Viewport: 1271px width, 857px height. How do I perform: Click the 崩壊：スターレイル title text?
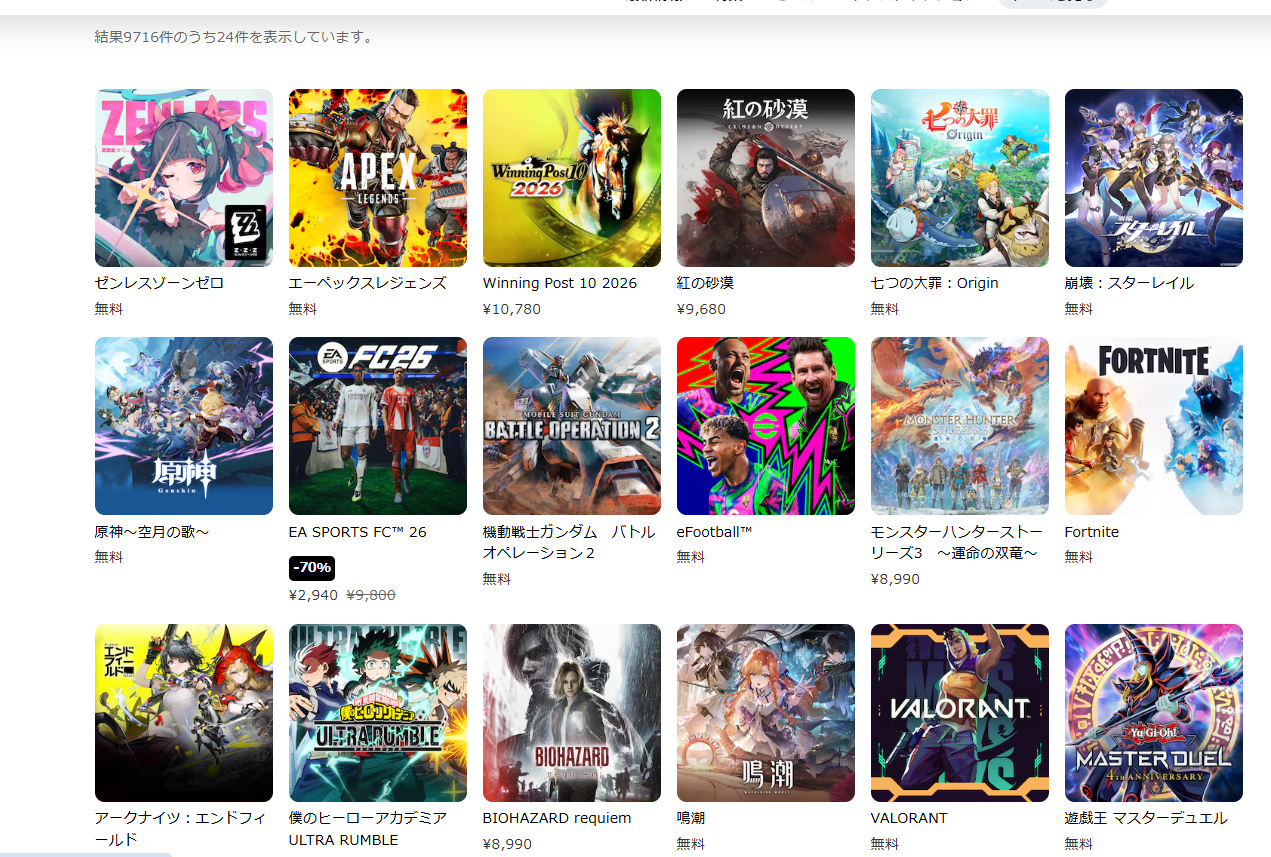coord(1129,283)
